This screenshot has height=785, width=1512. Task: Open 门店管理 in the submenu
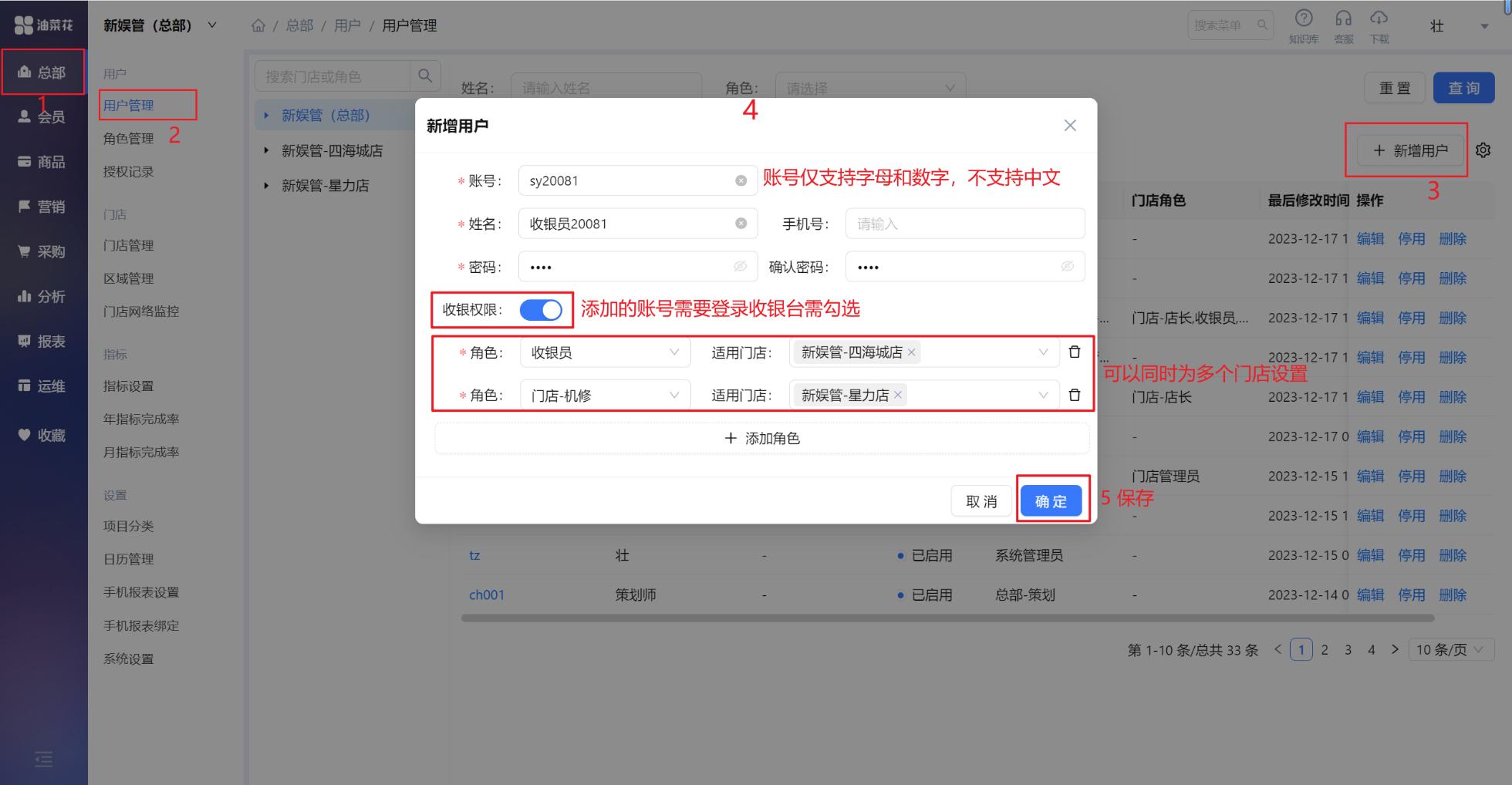coord(129,245)
